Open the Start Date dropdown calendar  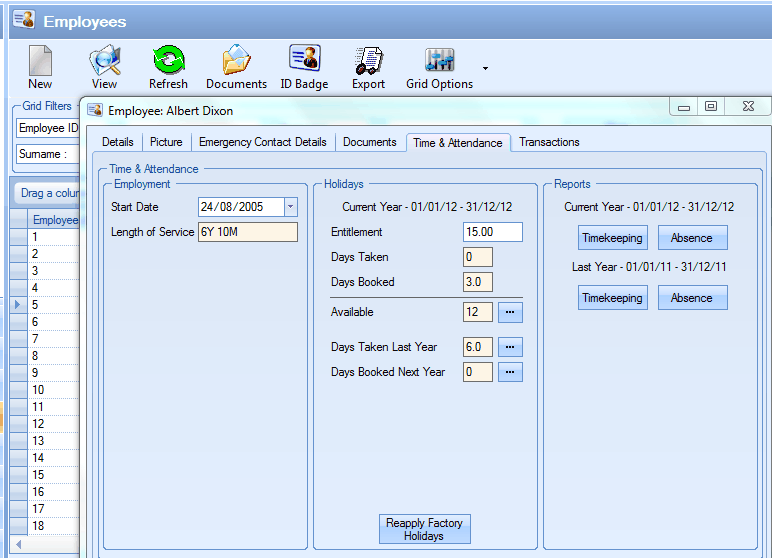pyautogui.click(x=290, y=207)
